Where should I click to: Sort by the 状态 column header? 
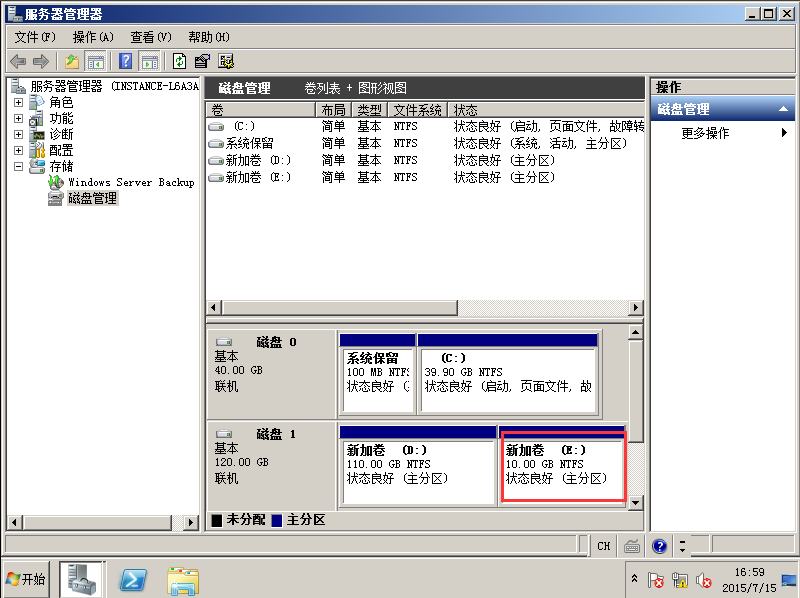[546, 110]
